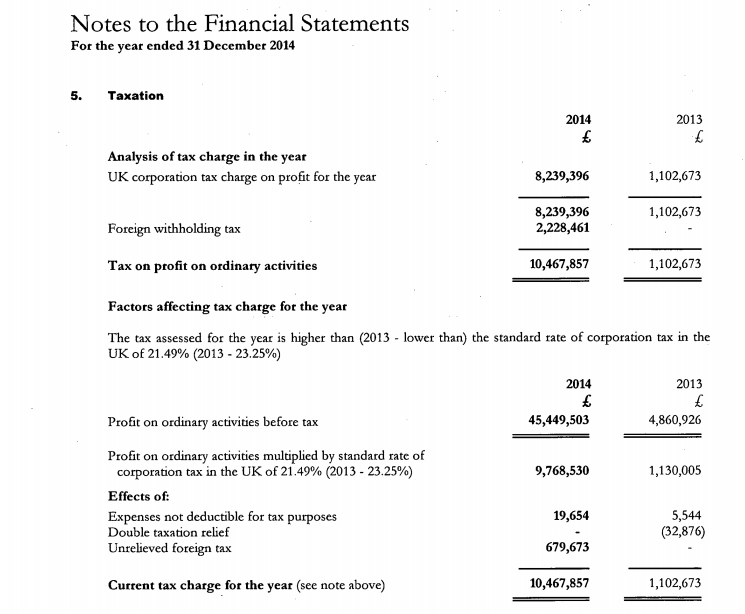Click the "For the year ended 31 December 2014" subtitle
The height and width of the screenshot is (614, 745).
[x=183, y=46]
